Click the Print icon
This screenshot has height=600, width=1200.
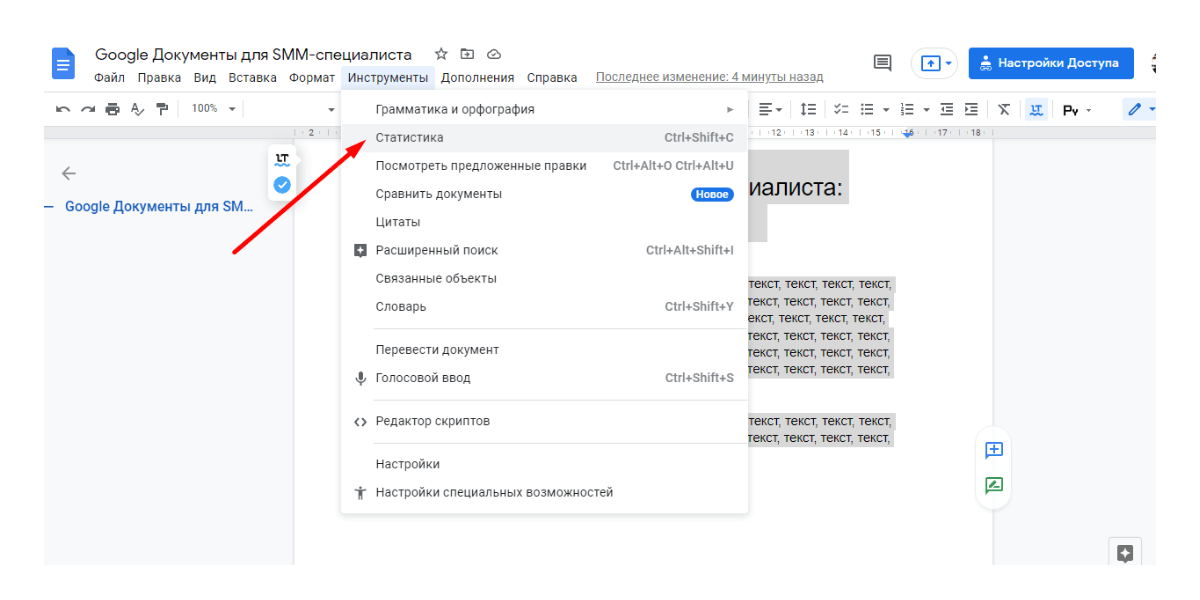coord(112,109)
